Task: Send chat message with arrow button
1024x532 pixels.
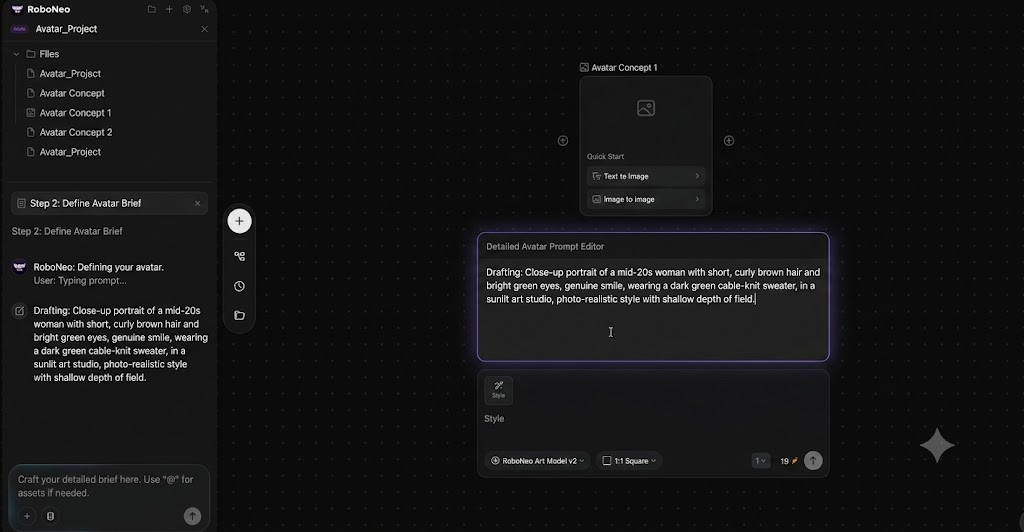Action: pyautogui.click(x=192, y=516)
